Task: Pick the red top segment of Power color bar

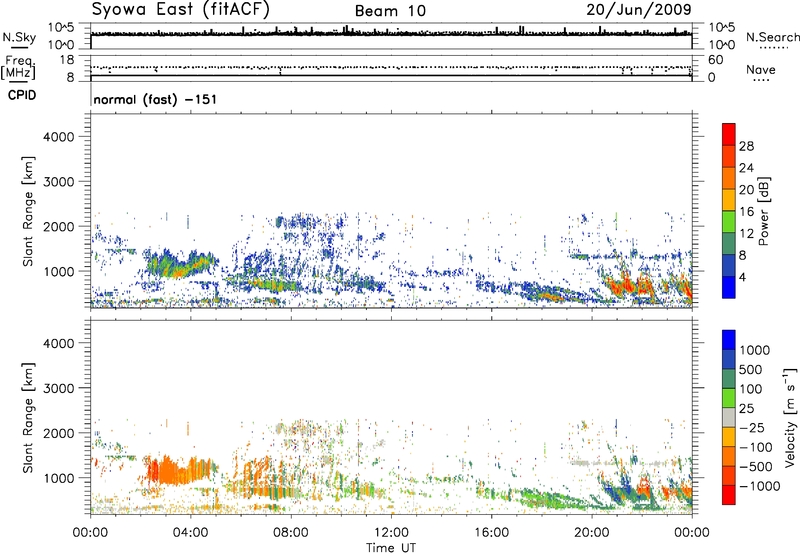Action: pos(729,134)
